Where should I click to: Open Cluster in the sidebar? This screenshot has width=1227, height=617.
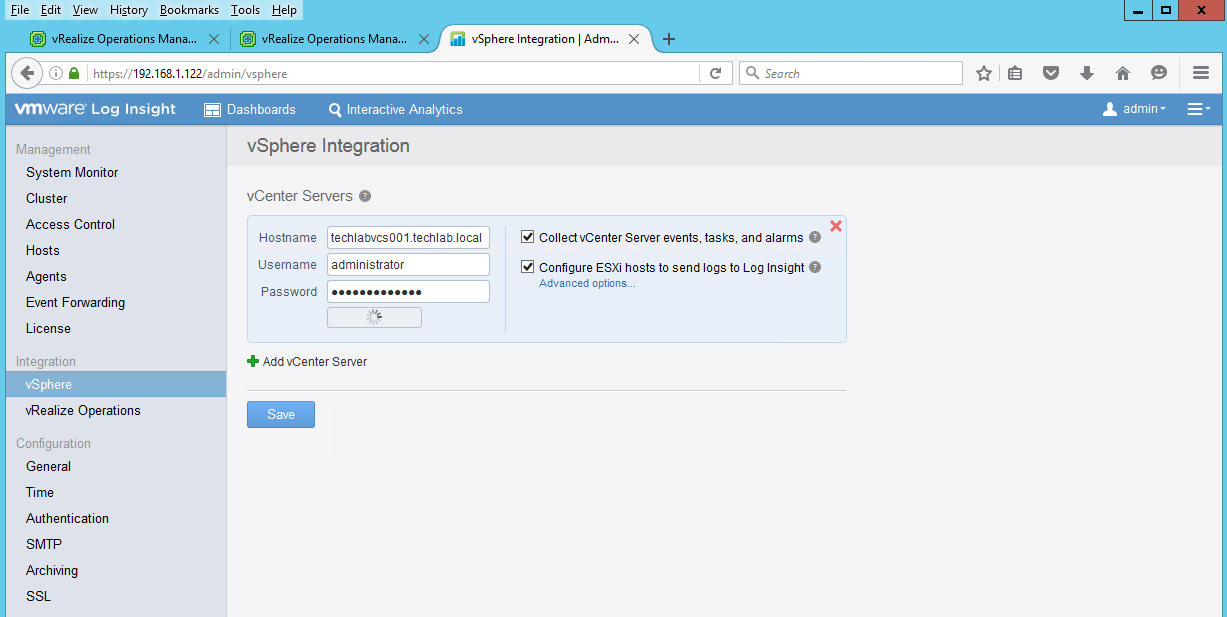pos(47,198)
